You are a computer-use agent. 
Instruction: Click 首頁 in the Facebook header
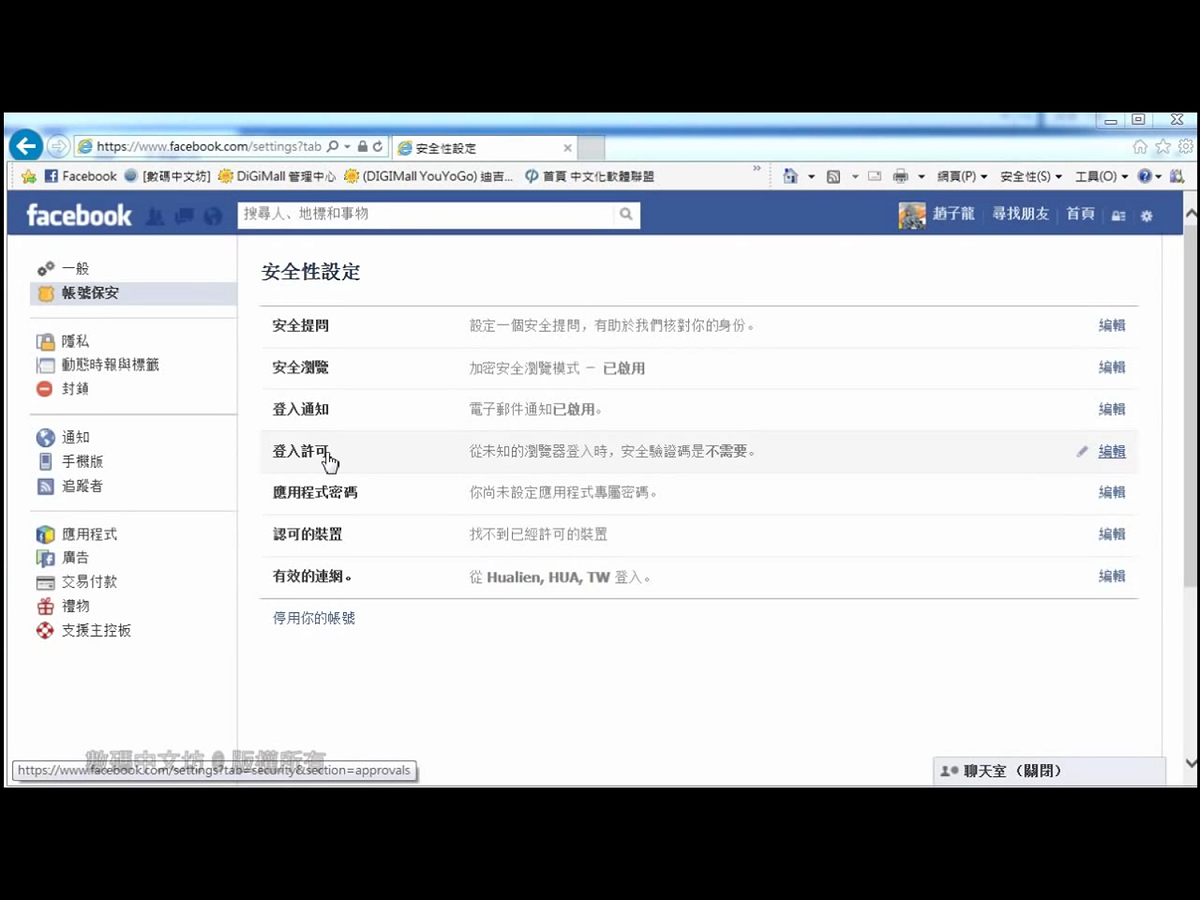pos(1080,214)
